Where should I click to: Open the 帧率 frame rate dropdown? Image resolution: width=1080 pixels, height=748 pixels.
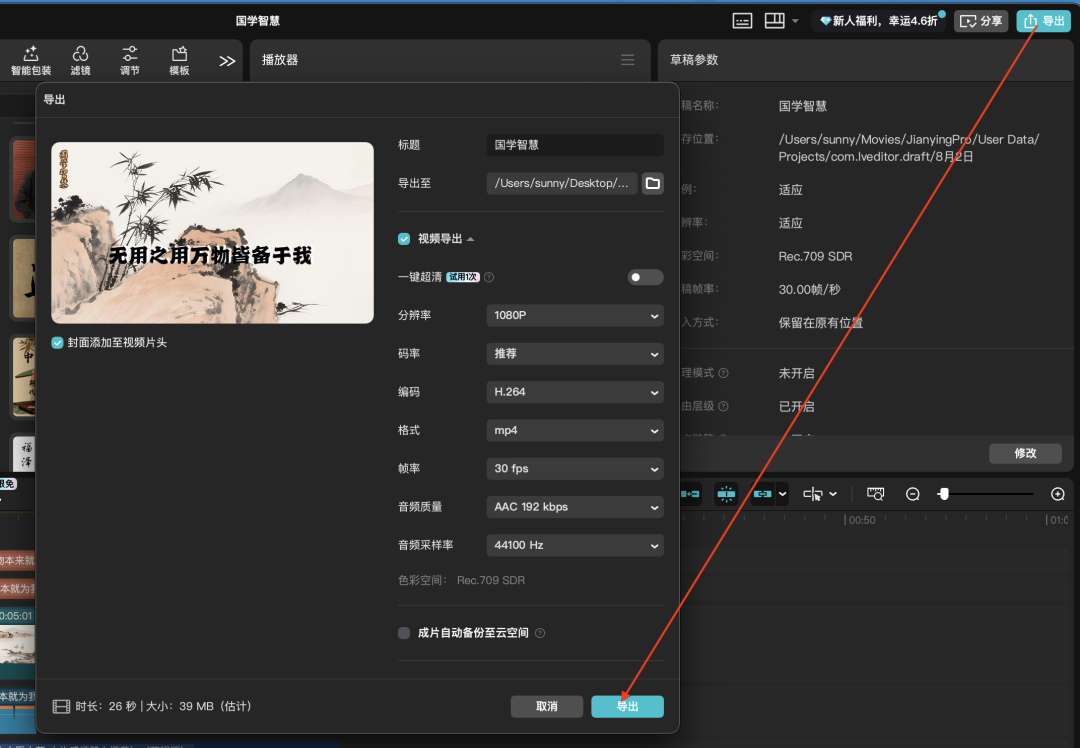coord(574,468)
